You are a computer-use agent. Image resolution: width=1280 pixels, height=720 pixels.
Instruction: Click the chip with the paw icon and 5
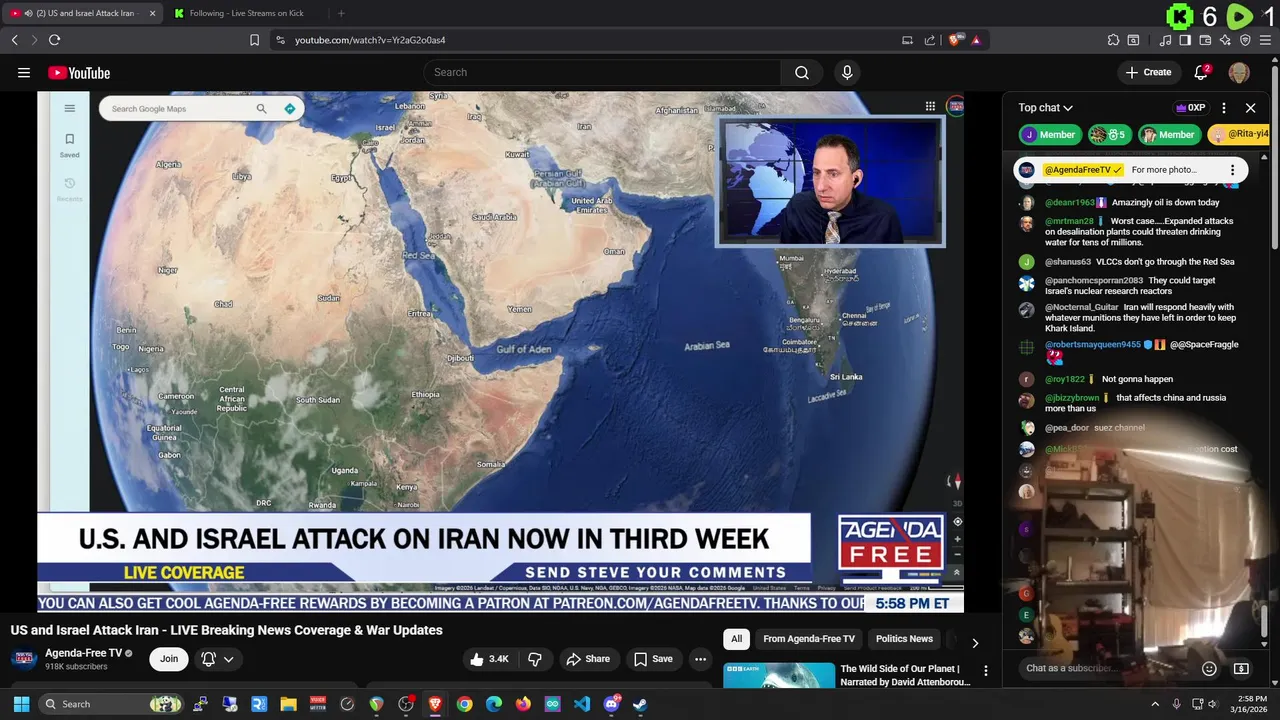[1108, 134]
